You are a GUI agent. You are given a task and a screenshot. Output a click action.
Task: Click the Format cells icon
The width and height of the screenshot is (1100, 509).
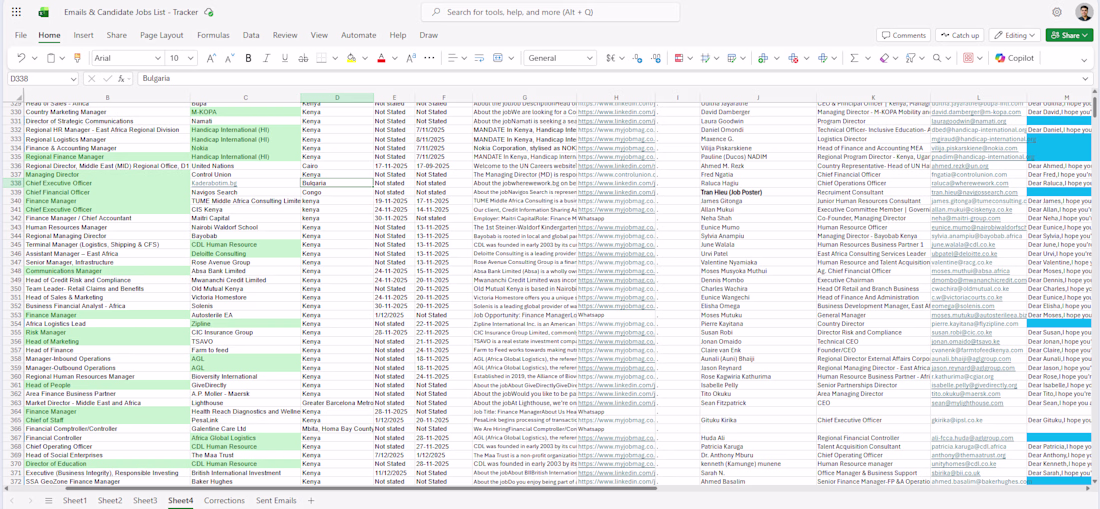[824, 58]
